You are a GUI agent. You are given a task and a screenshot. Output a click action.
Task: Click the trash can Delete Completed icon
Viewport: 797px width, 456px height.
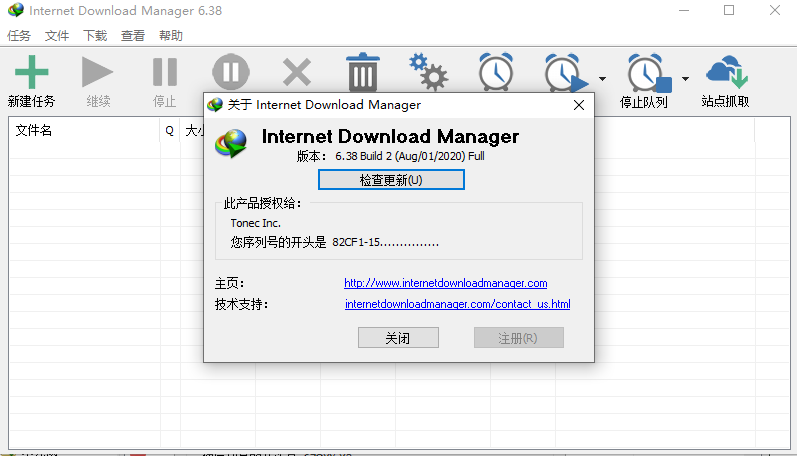tap(363, 72)
